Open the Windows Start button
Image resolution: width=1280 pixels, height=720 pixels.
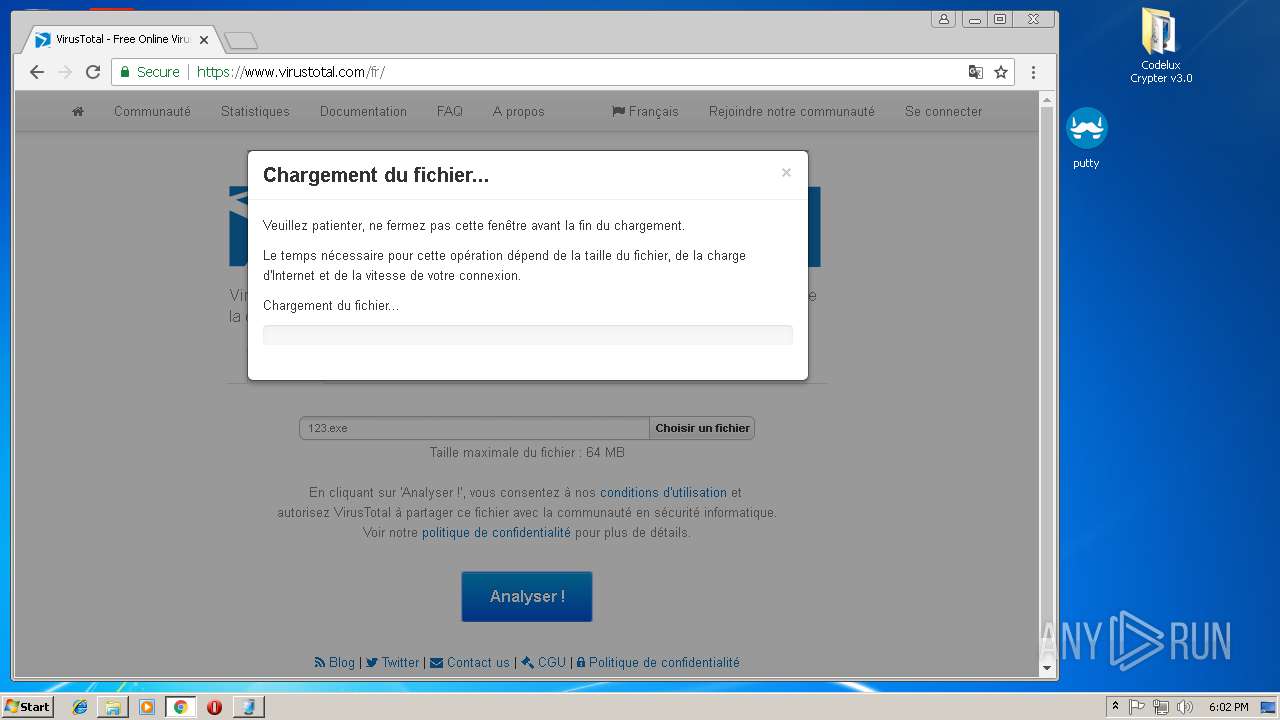[x=27, y=707]
